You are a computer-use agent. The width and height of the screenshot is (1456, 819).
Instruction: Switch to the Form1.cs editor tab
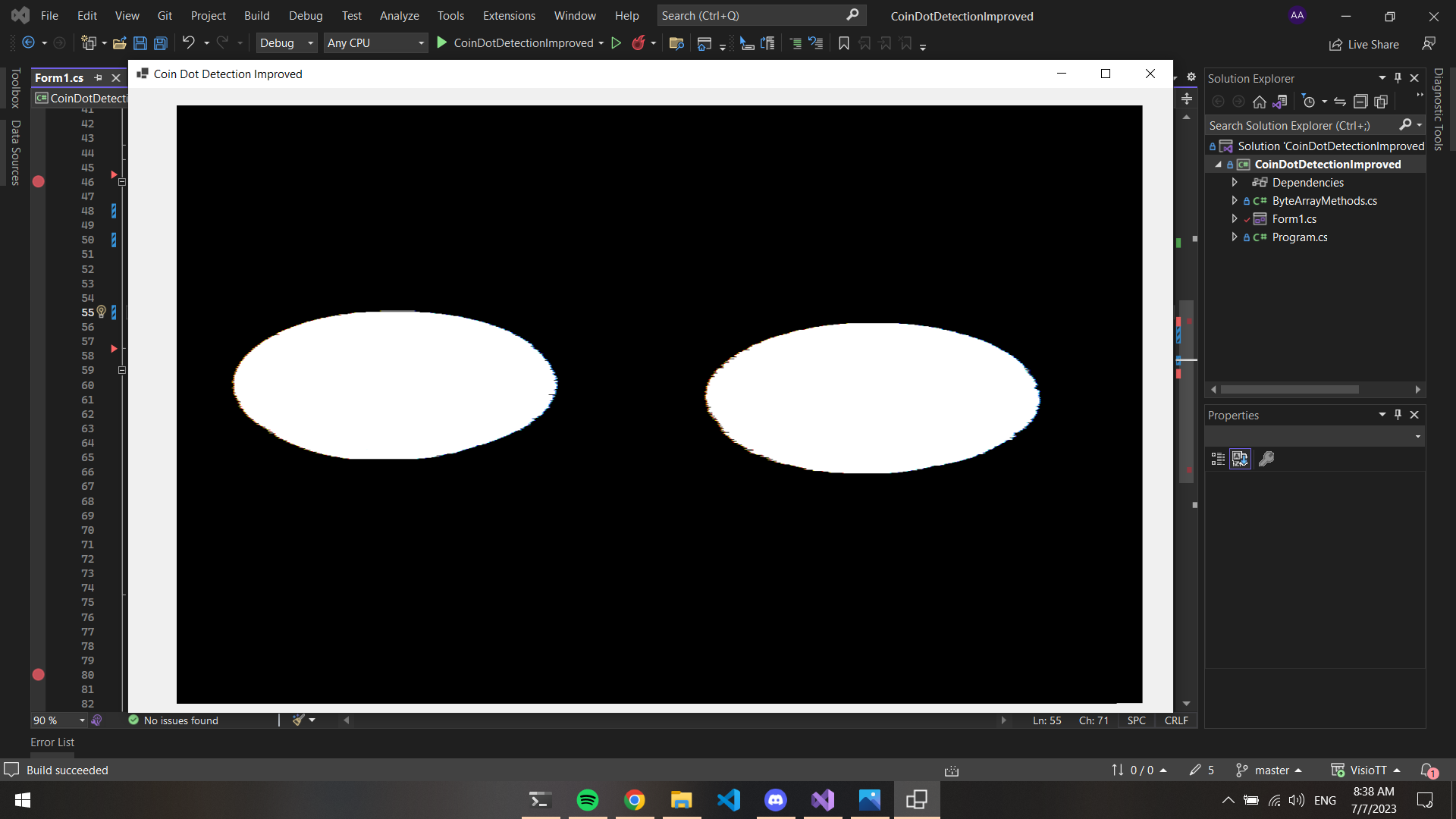(60, 77)
